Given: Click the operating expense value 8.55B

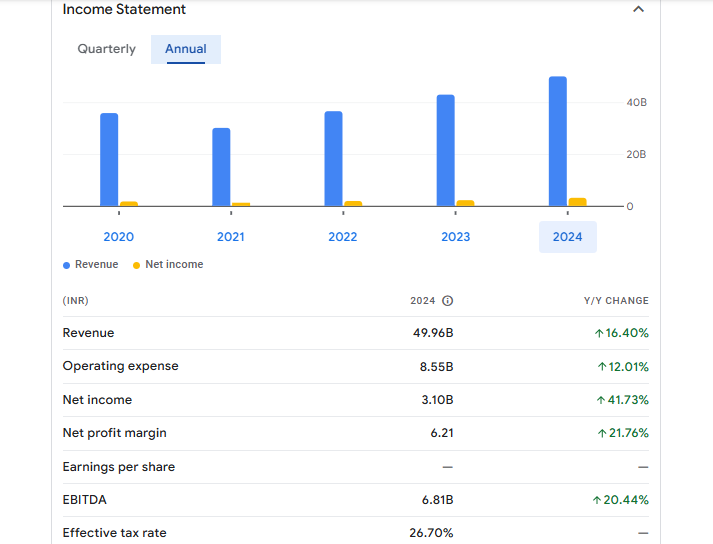Looking at the screenshot, I should pyautogui.click(x=437, y=367).
